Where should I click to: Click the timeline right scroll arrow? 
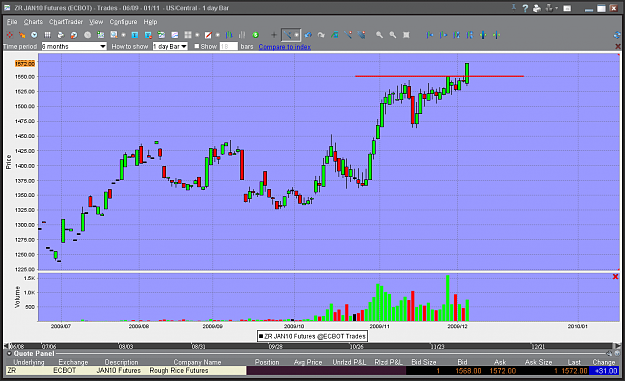coord(617,346)
